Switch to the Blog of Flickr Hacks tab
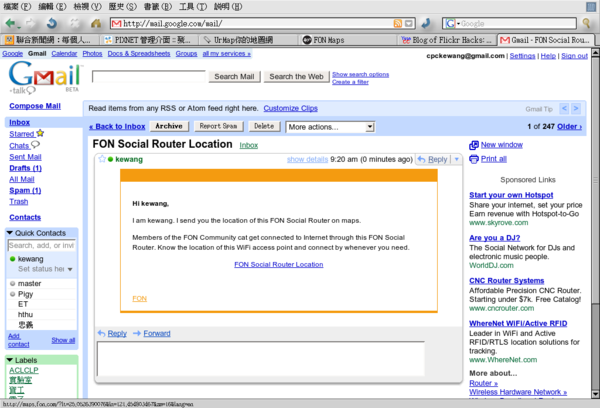This screenshot has width=600, height=408. 448,40
